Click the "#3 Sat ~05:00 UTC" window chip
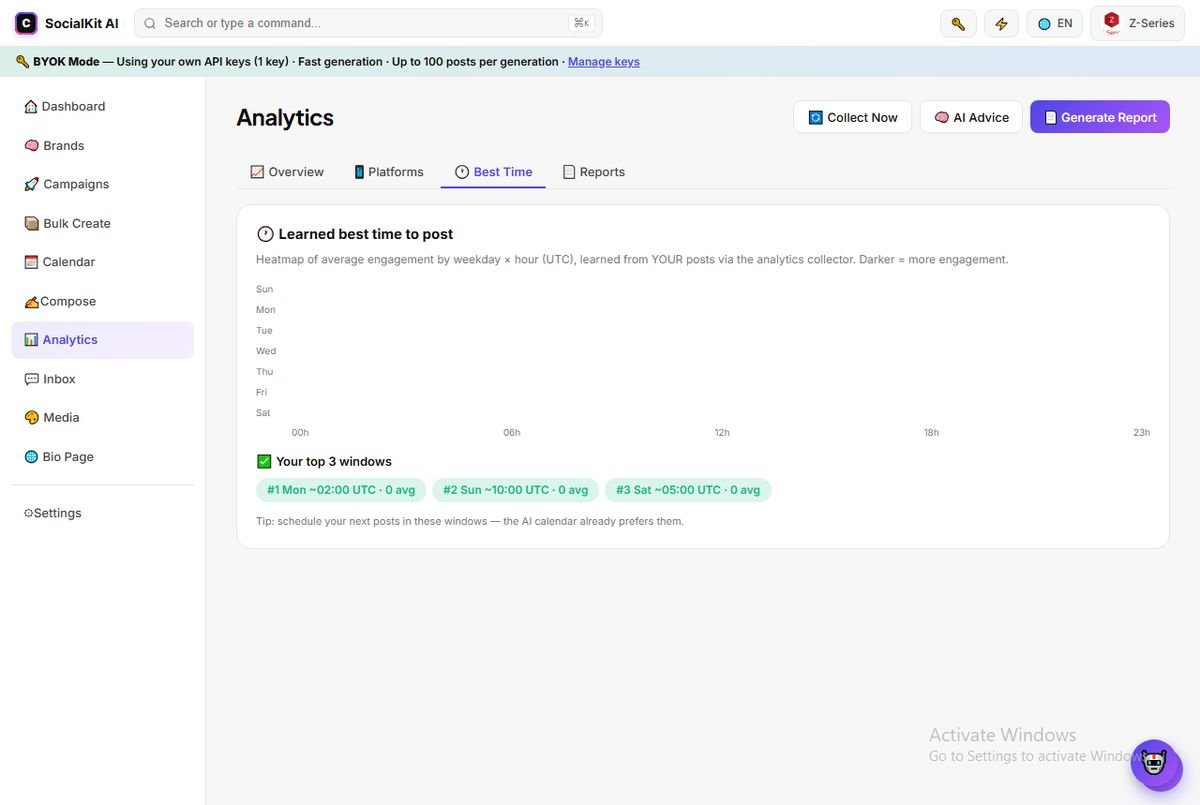 (688, 490)
